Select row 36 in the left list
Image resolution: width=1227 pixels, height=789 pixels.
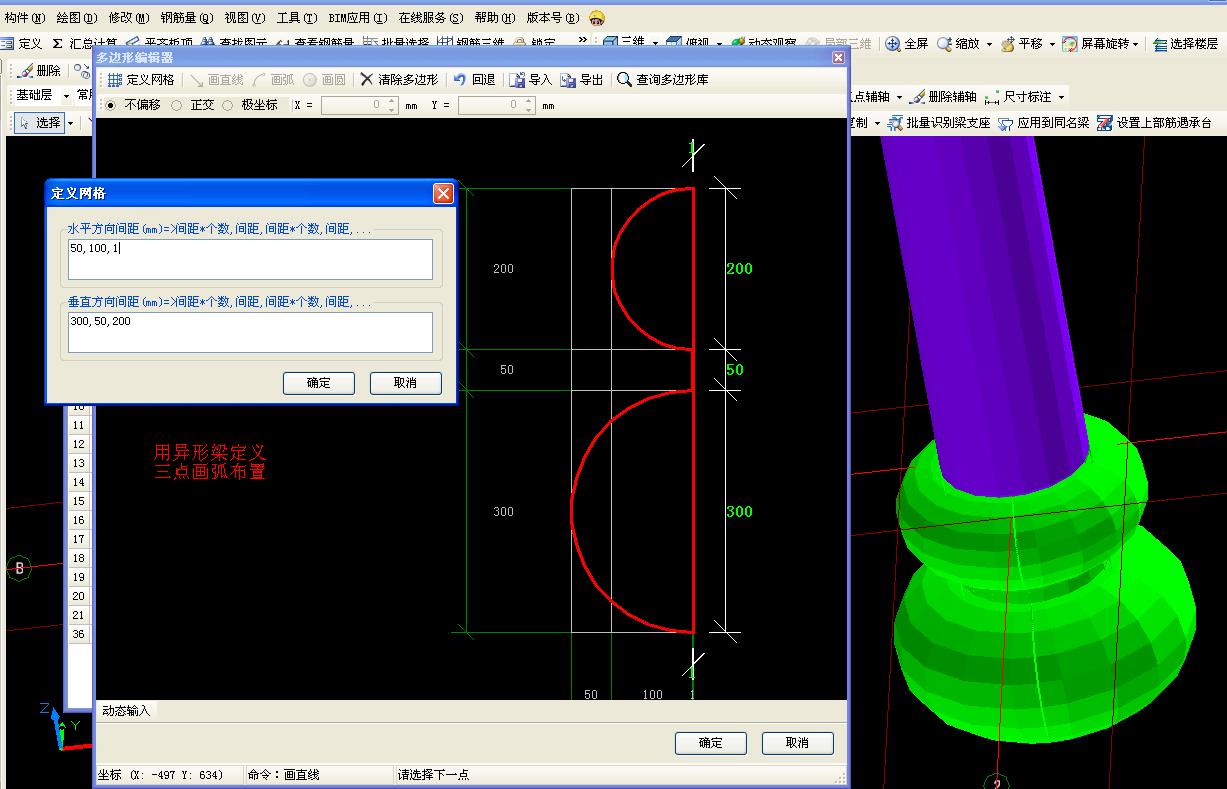pyautogui.click(x=78, y=634)
